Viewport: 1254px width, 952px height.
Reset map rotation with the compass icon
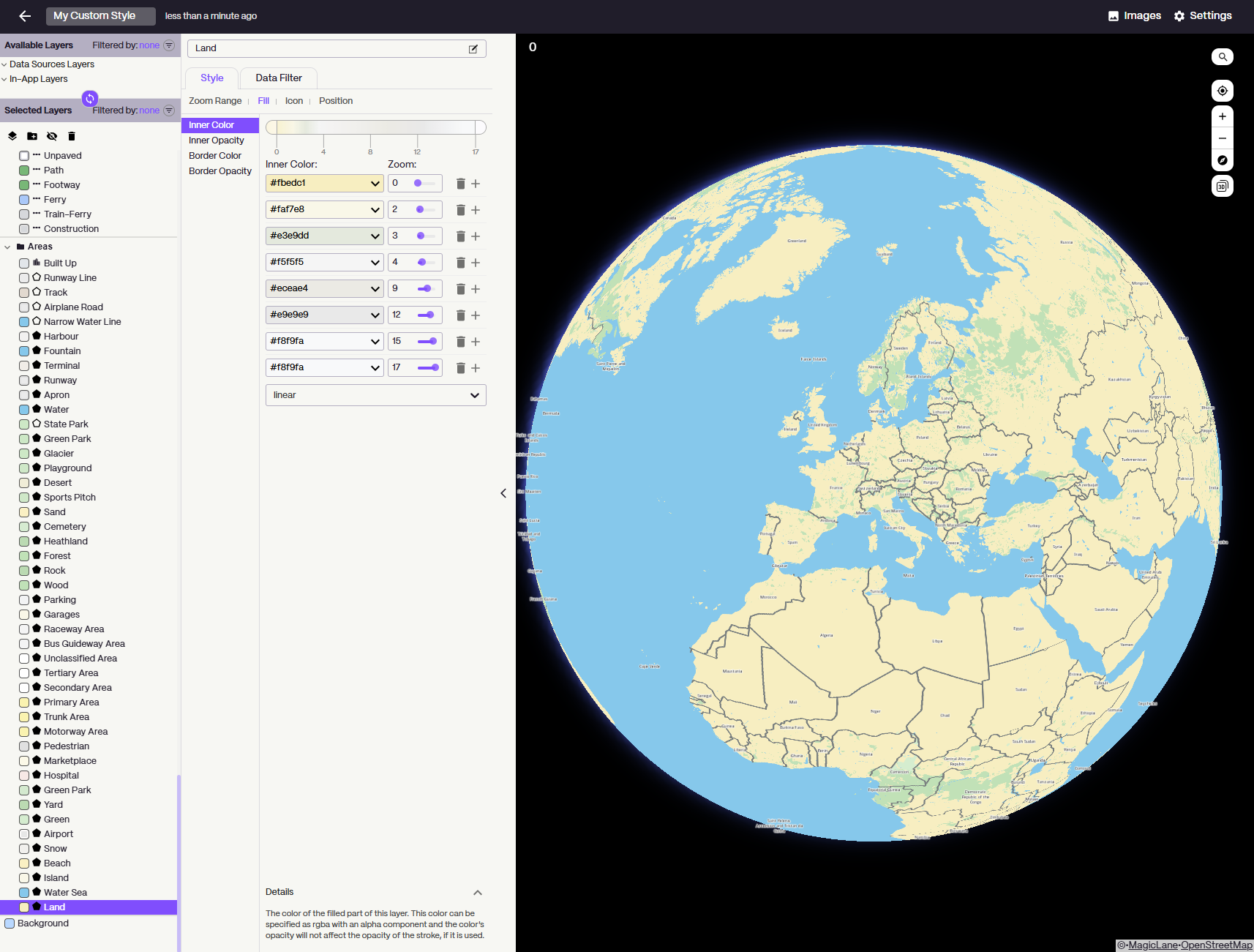(x=1222, y=160)
